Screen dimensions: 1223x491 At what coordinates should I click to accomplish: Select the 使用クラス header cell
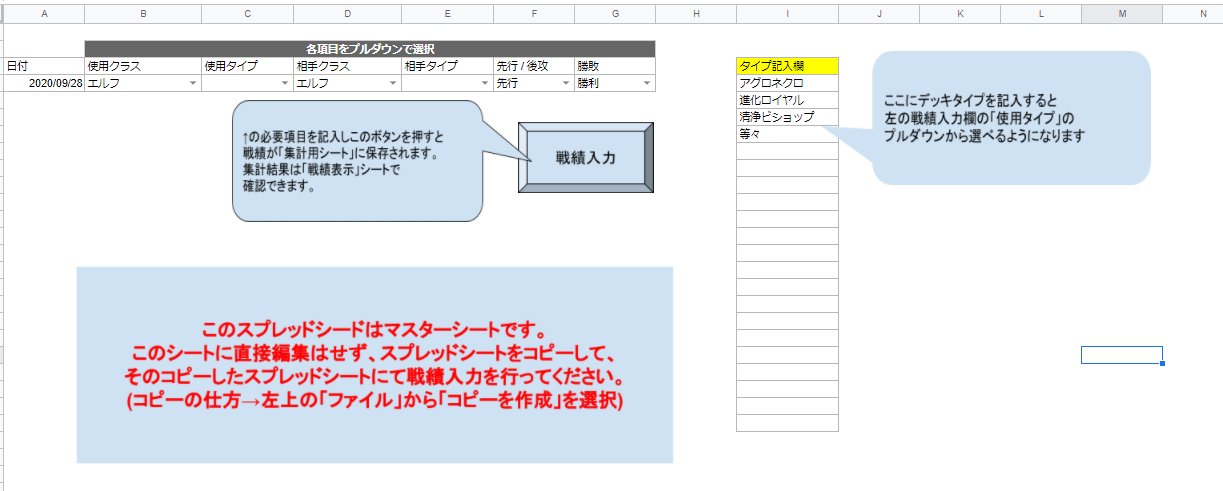(143, 66)
